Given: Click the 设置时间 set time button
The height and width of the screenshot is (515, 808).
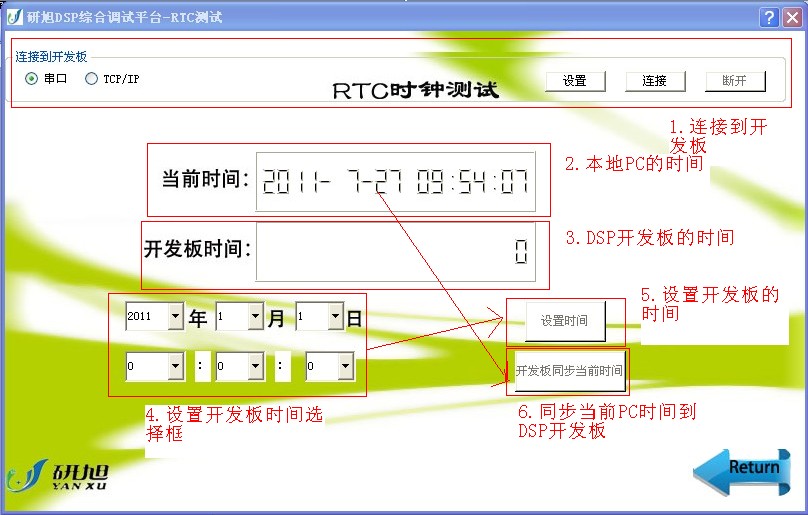Looking at the screenshot, I should pos(564,321).
